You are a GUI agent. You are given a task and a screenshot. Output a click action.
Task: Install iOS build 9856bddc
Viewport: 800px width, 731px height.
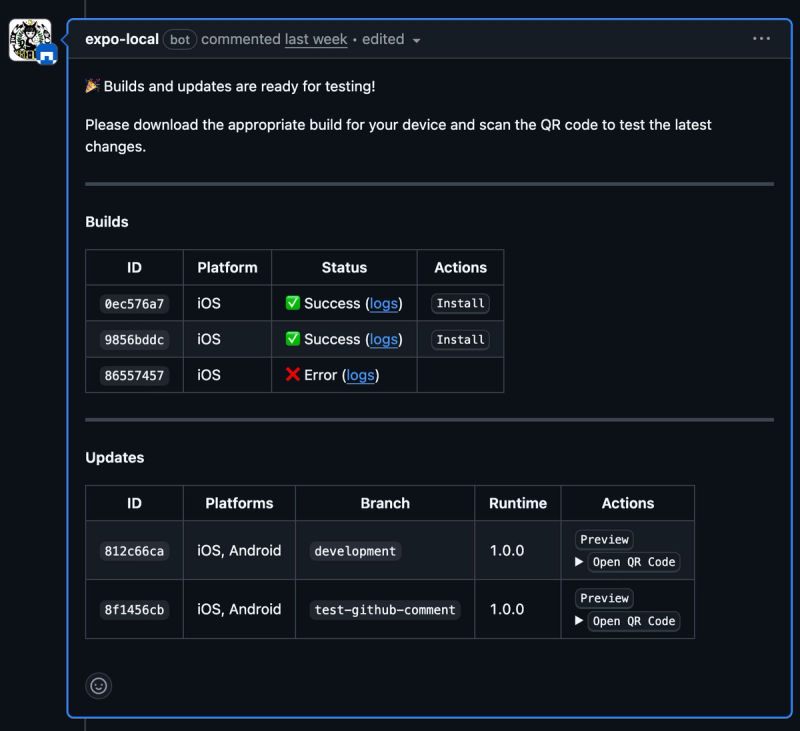tap(460, 340)
